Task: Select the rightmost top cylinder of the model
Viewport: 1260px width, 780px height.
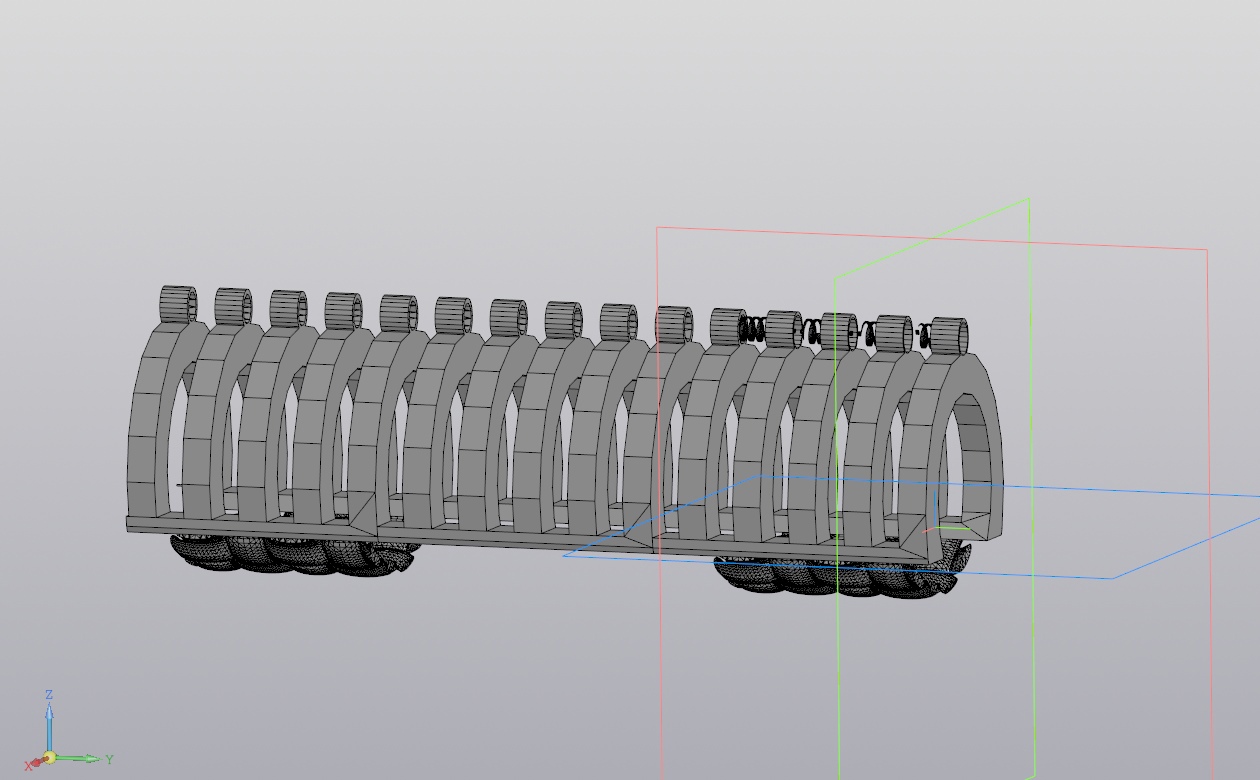Action: tap(948, 336)
